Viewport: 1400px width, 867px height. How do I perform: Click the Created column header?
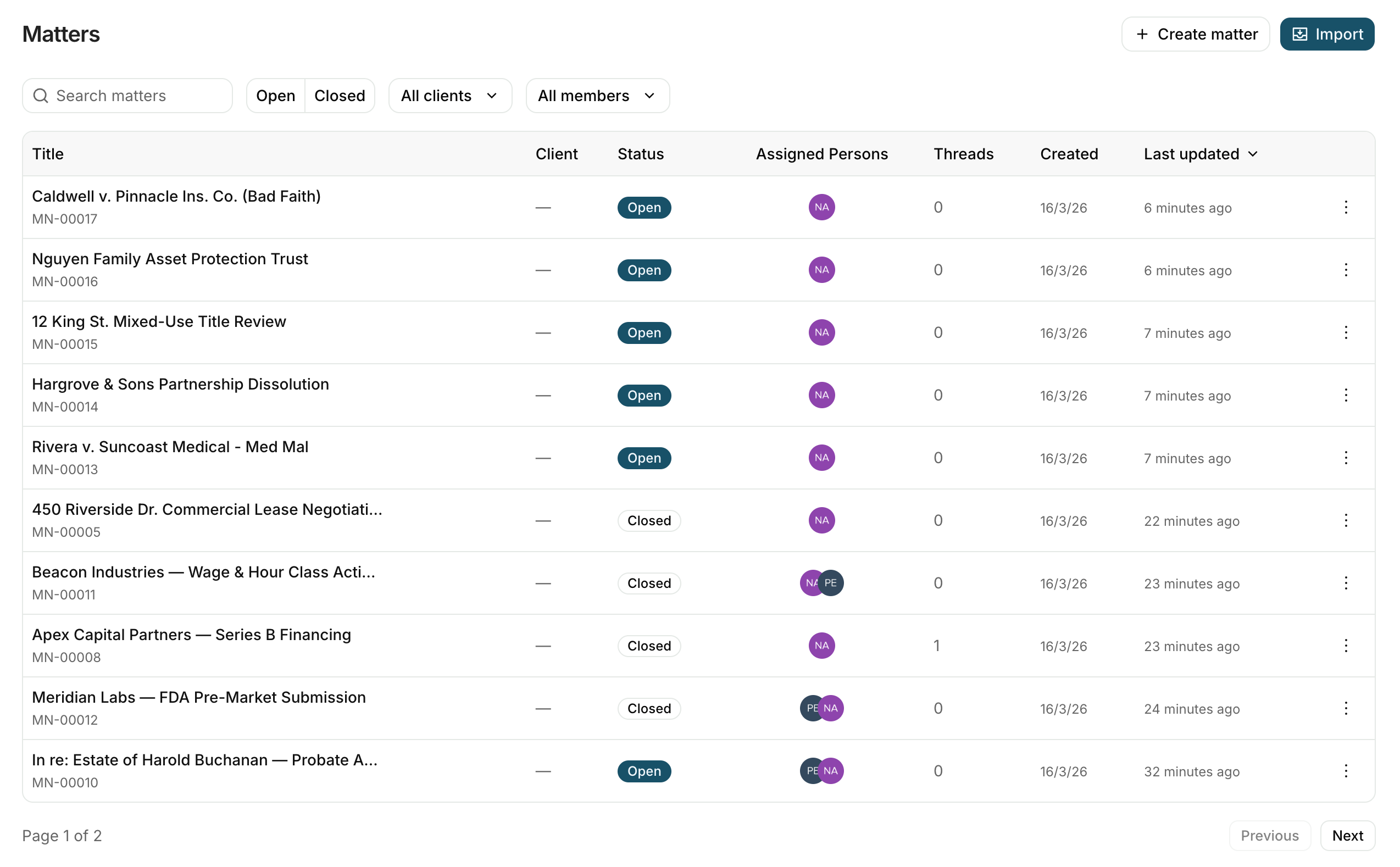pos(1068,154)
